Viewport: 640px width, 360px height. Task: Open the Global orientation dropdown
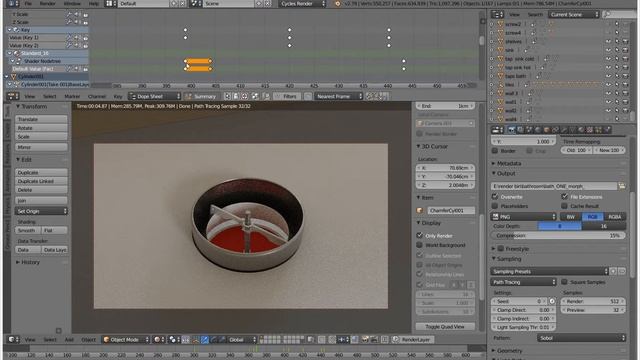point(242,340)
